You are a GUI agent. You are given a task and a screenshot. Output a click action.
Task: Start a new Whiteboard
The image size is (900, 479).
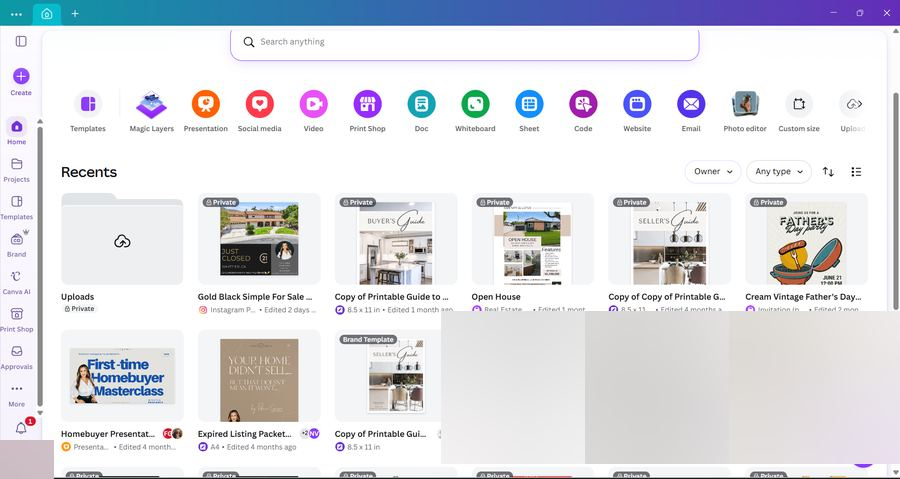pyautogui.click(x=475, y=104)
